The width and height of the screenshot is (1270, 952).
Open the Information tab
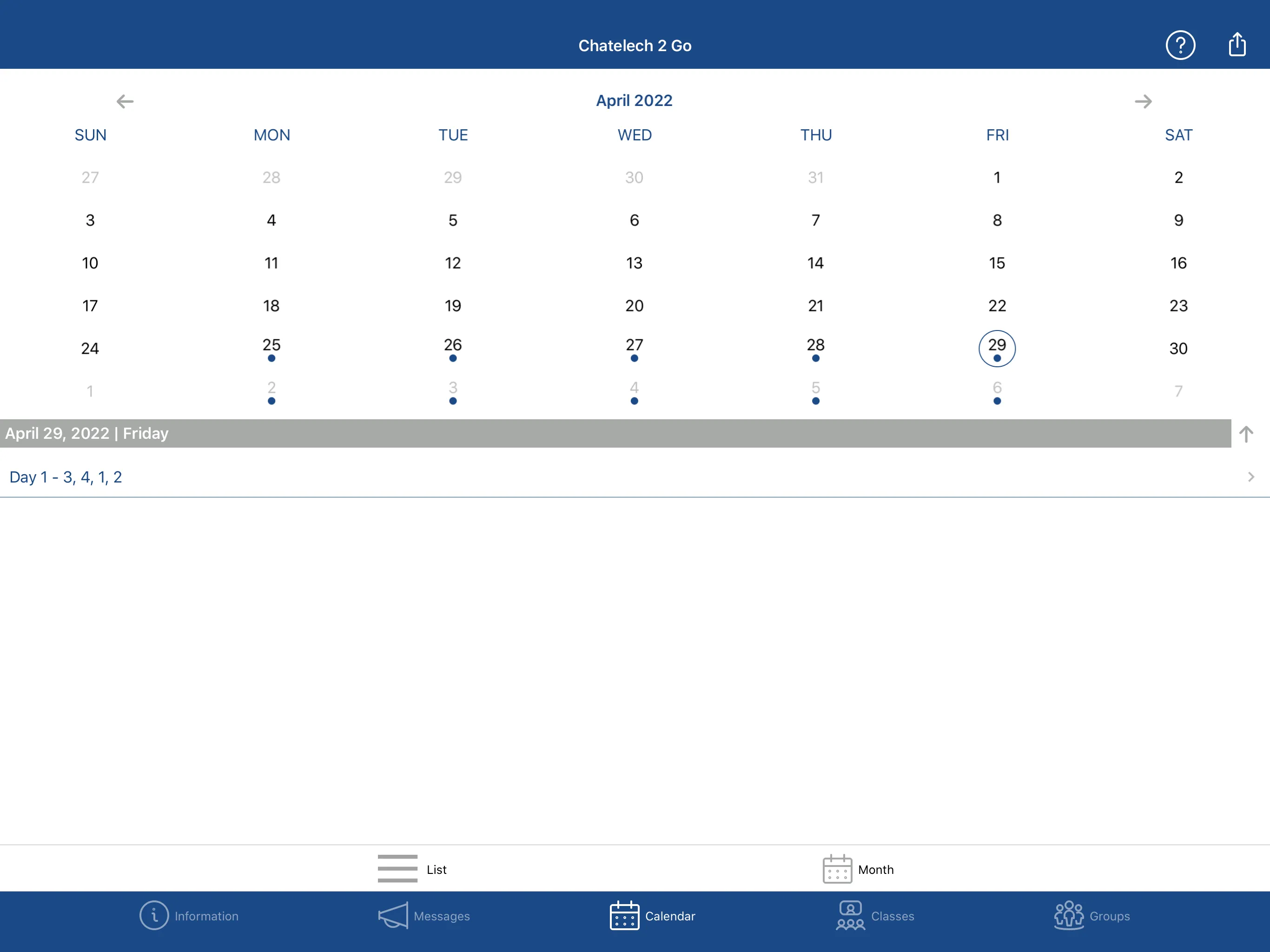189,915
